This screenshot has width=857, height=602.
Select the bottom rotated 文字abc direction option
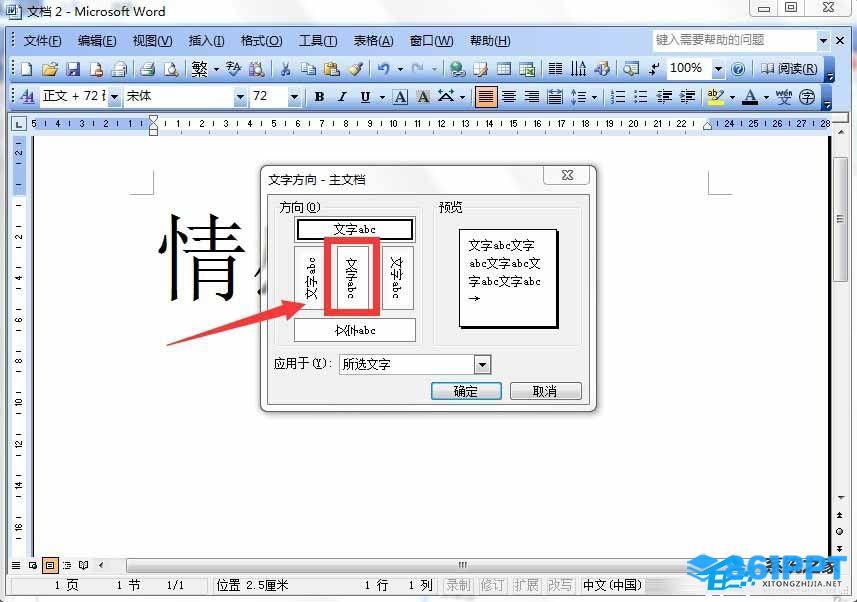355,330
